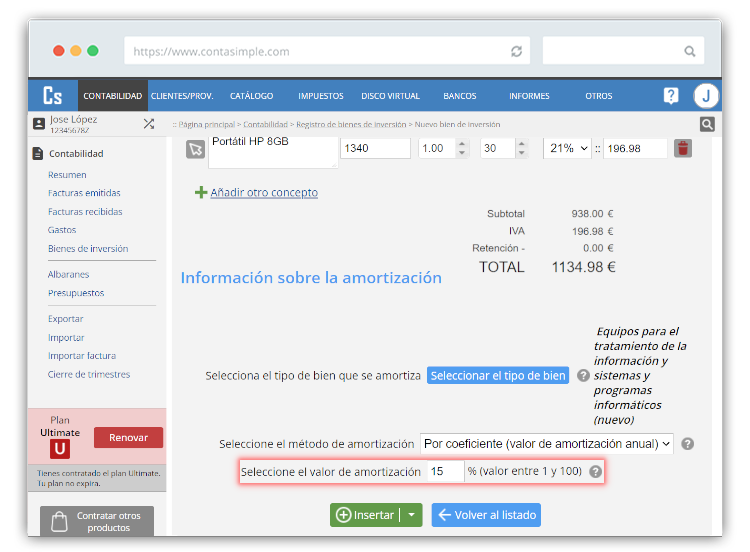750x552 pixels.
Task: Open the CATÁLOGO menu
Action: 251,96
